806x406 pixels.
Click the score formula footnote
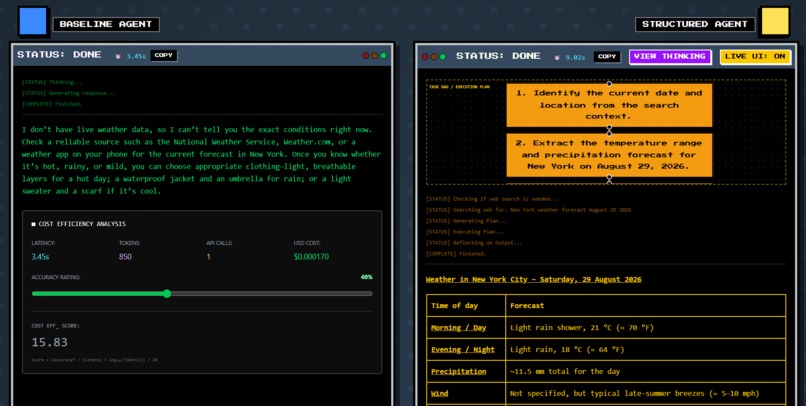pos(94,360)
